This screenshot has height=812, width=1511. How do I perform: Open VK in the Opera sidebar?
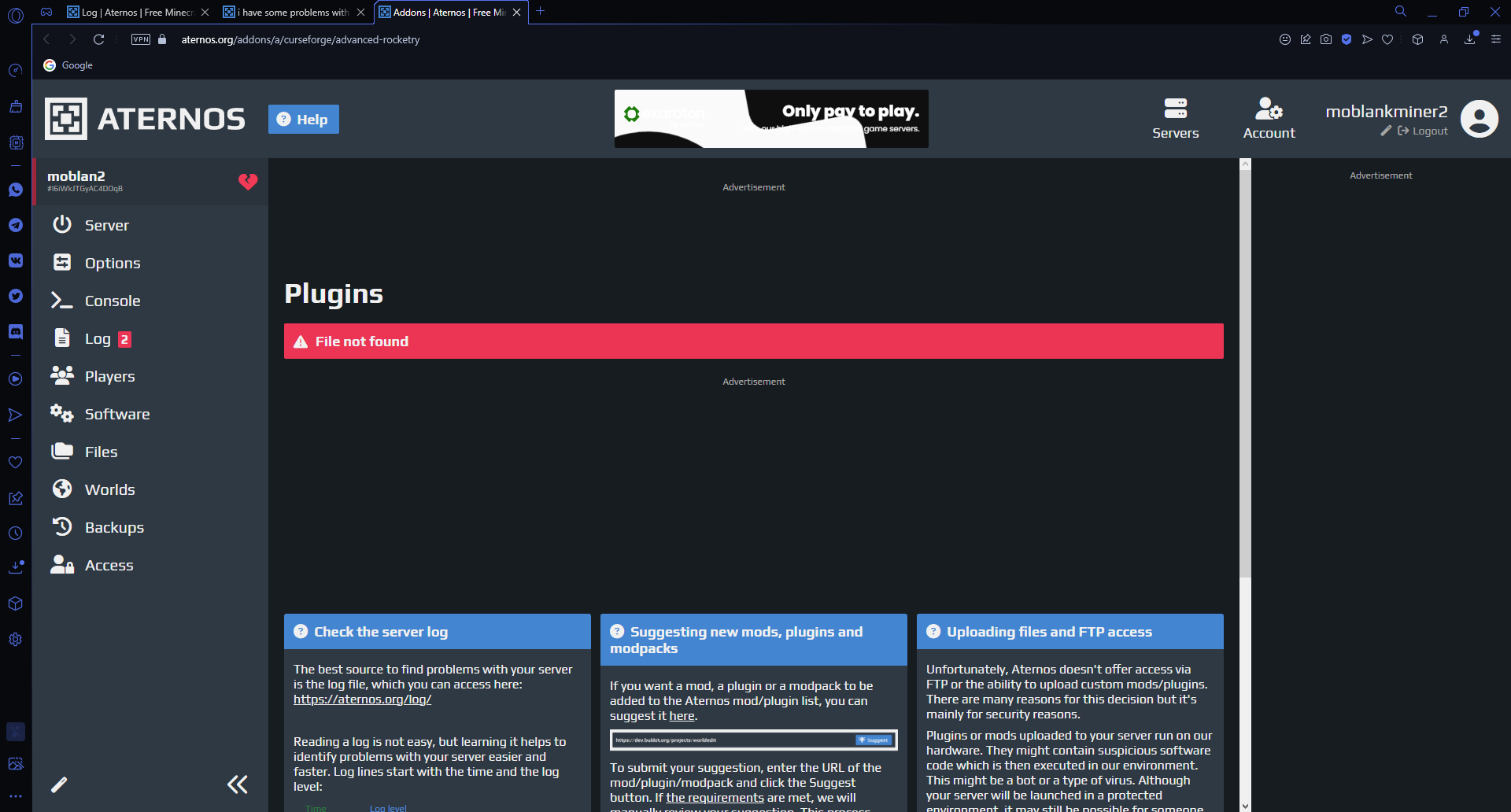pyautogui.click(x=16, y=260)
